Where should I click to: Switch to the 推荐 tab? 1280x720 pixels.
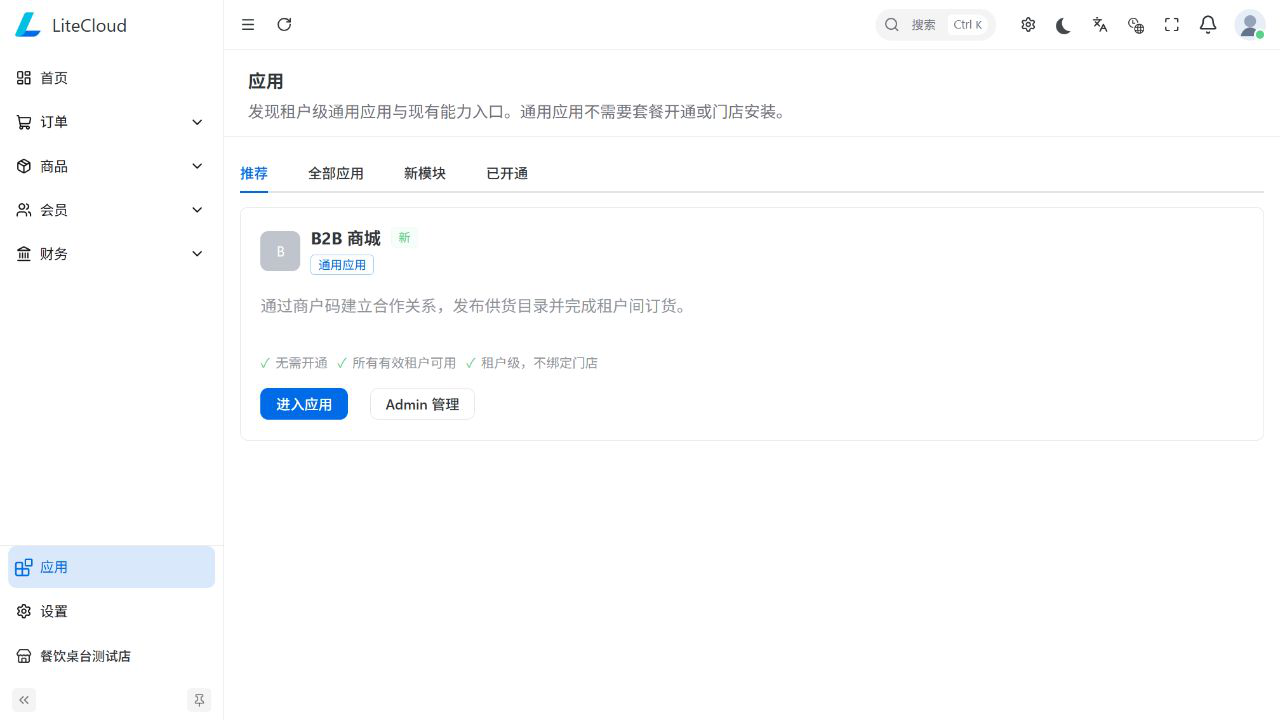[x=254, y=173]
